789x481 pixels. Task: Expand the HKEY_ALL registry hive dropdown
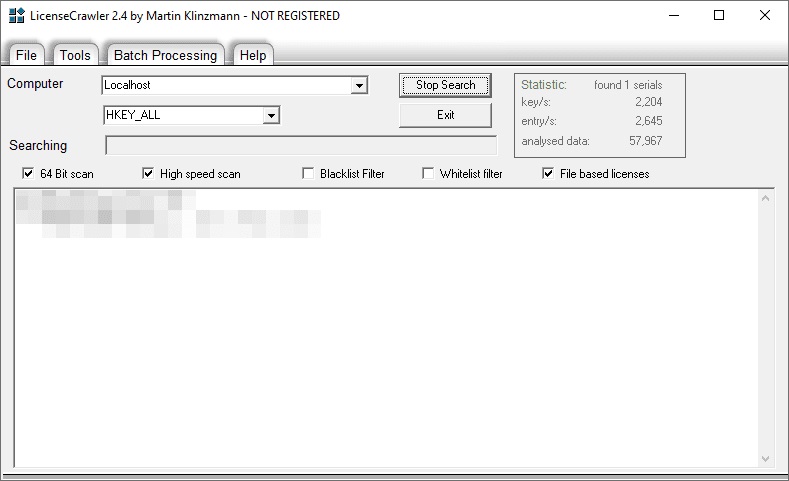coord(271,116)
